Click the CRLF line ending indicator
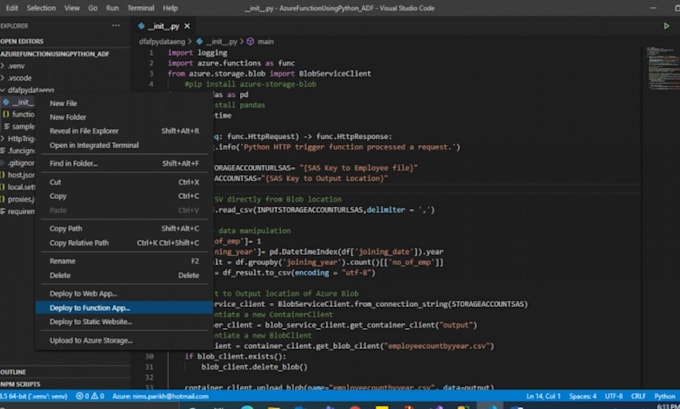 click(x=638, y=396)
